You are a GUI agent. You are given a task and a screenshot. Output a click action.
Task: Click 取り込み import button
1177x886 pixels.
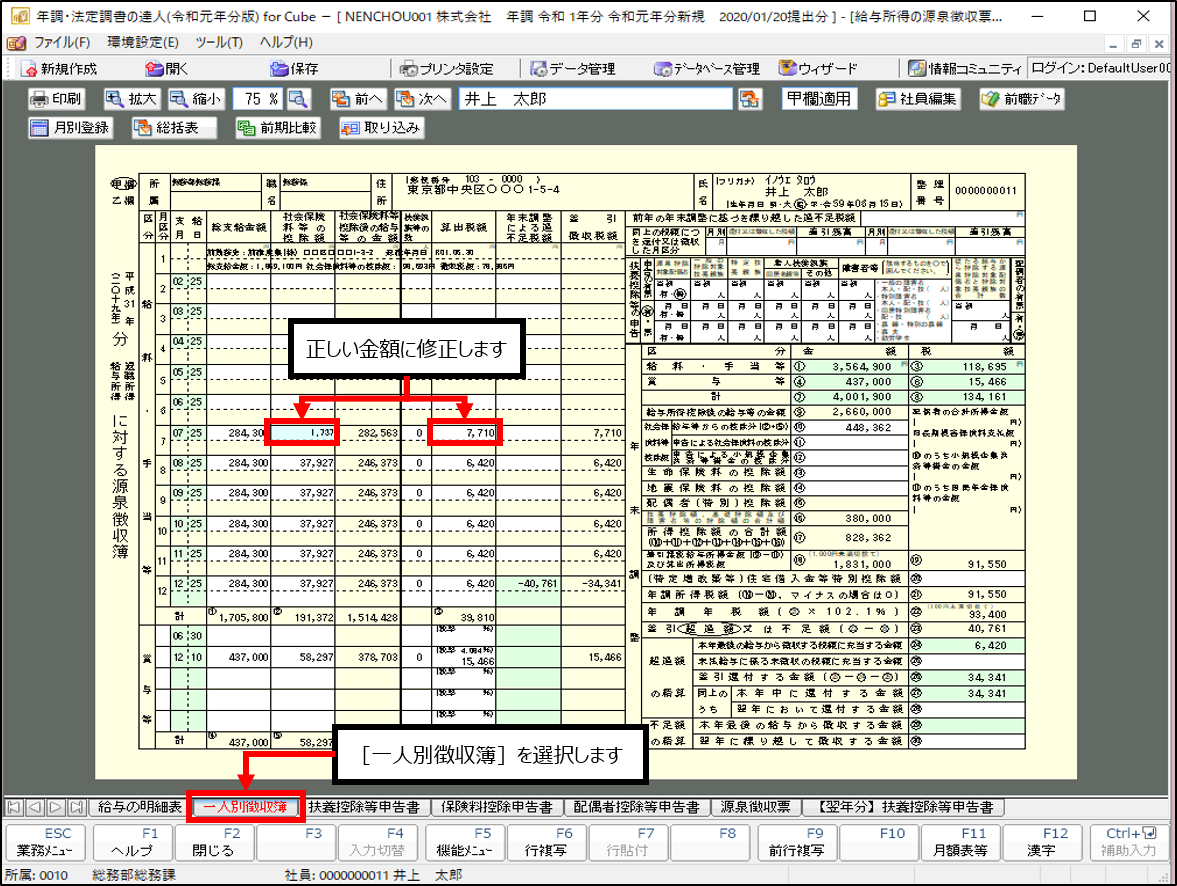tap(380, 128)
